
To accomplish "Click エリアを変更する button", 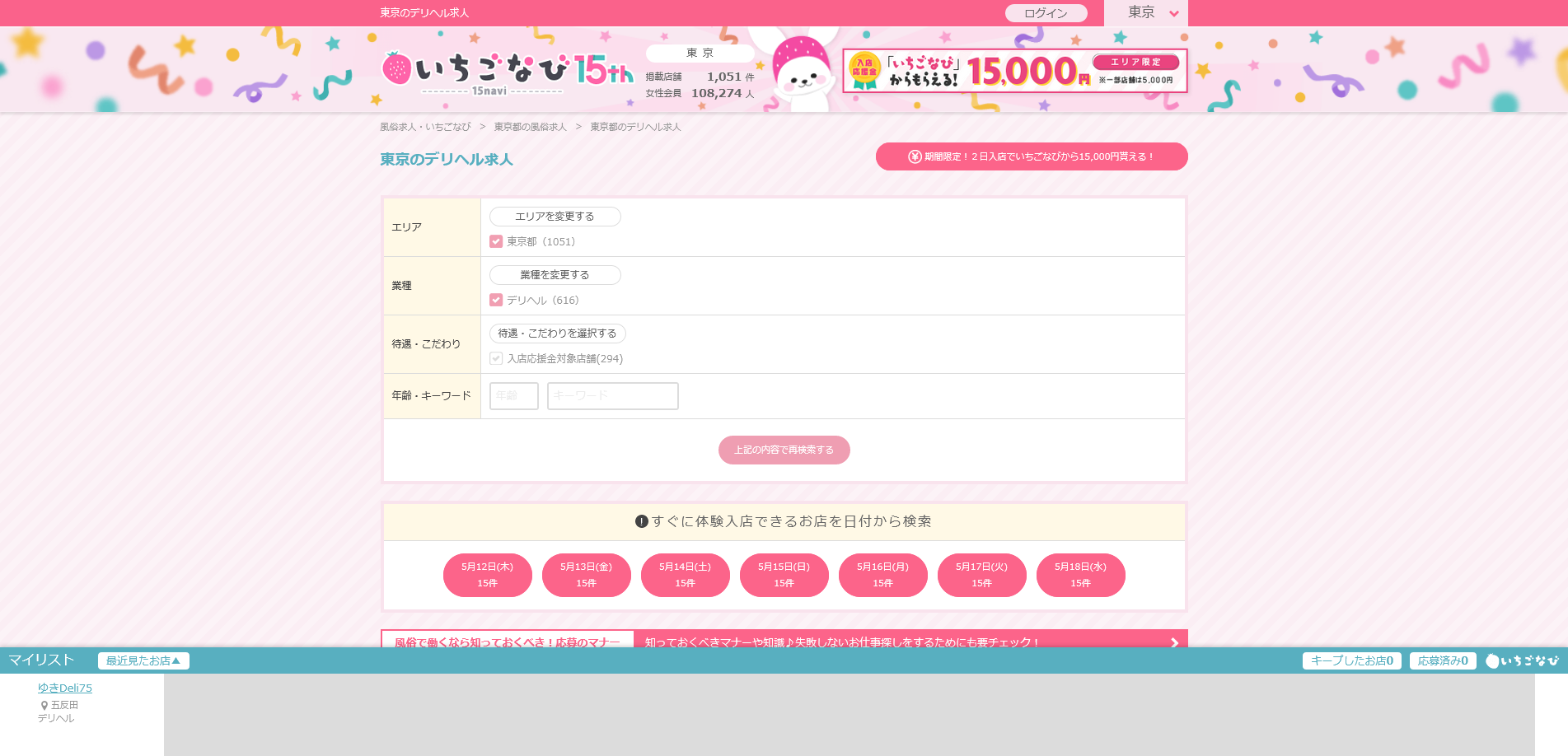I will pyautogui.click(x=555, y=217).
